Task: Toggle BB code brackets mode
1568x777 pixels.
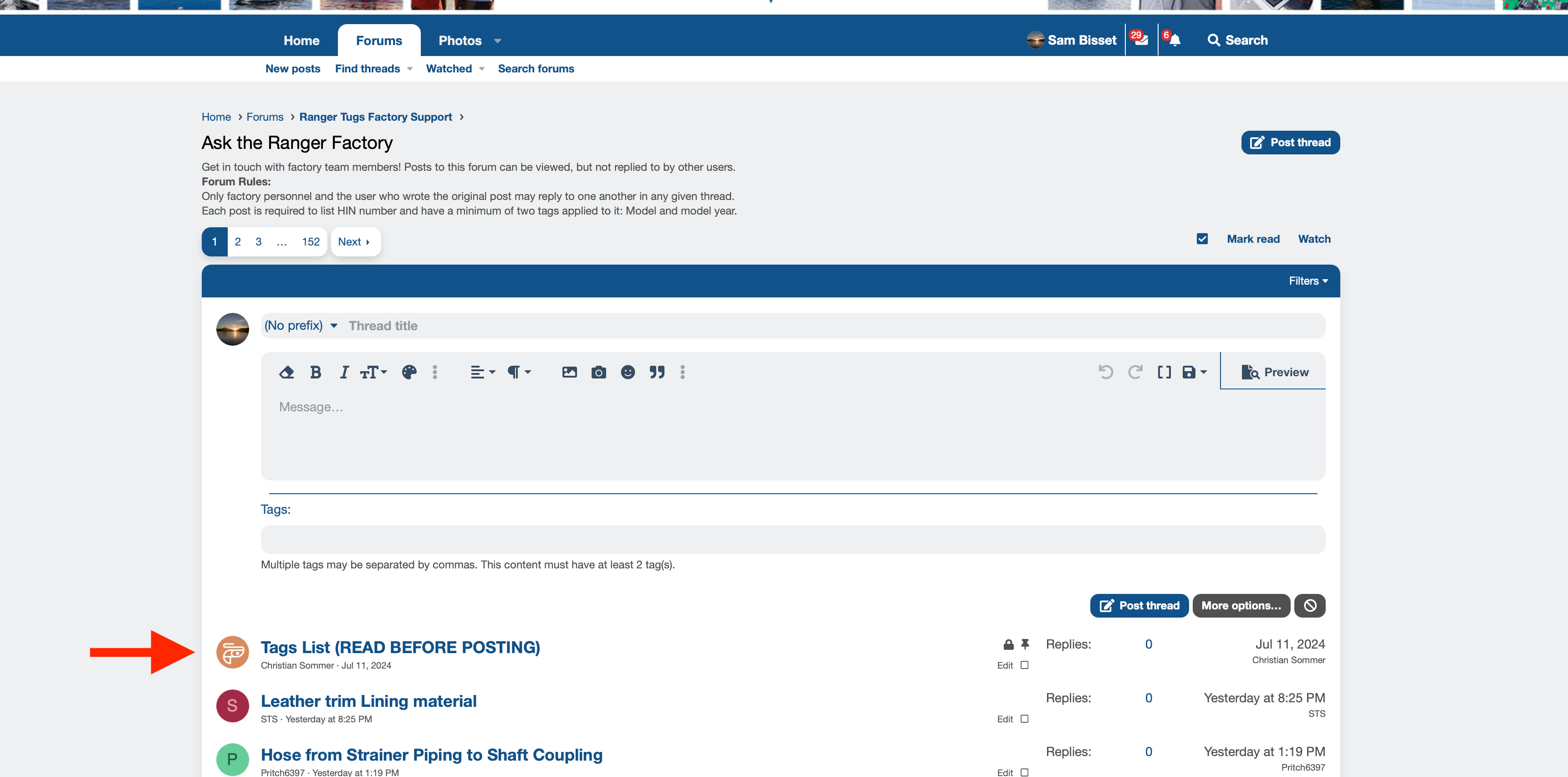Action: point(1164,372)
